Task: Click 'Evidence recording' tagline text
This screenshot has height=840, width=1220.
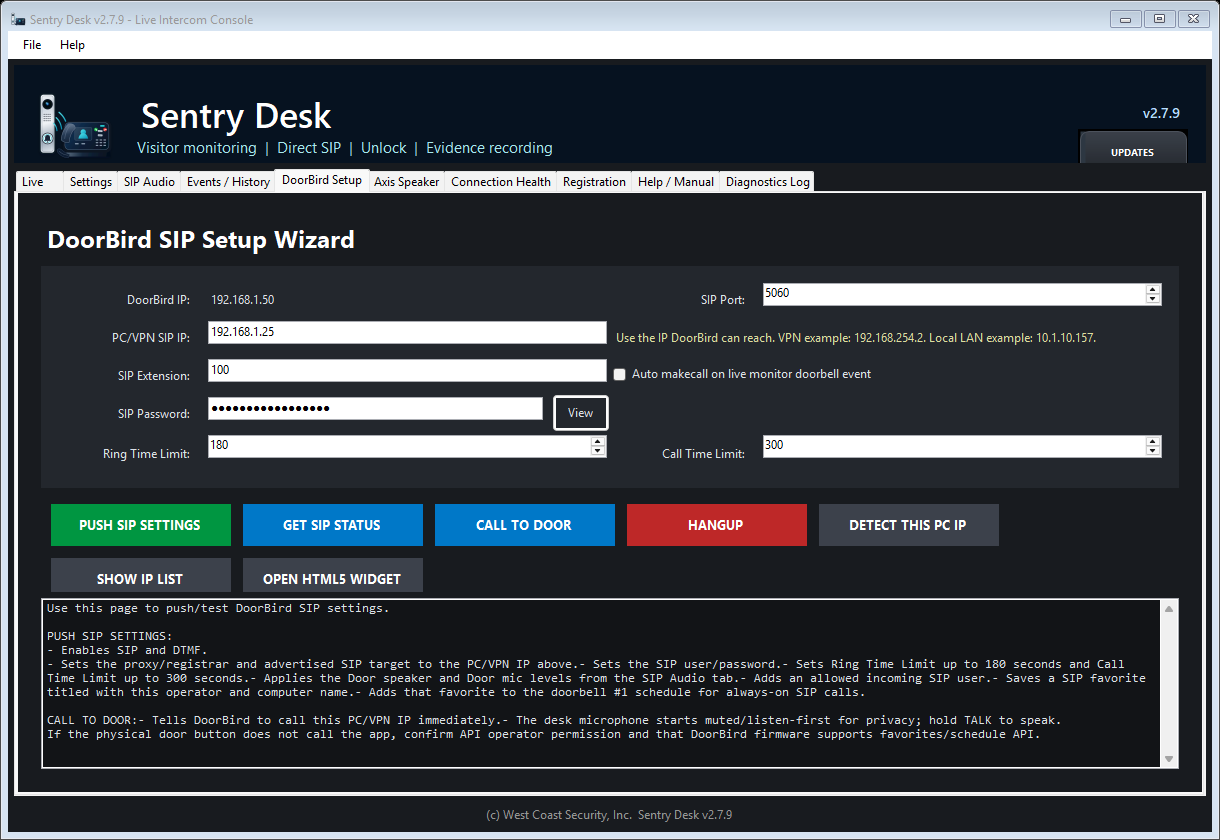Action: point(489,148)
